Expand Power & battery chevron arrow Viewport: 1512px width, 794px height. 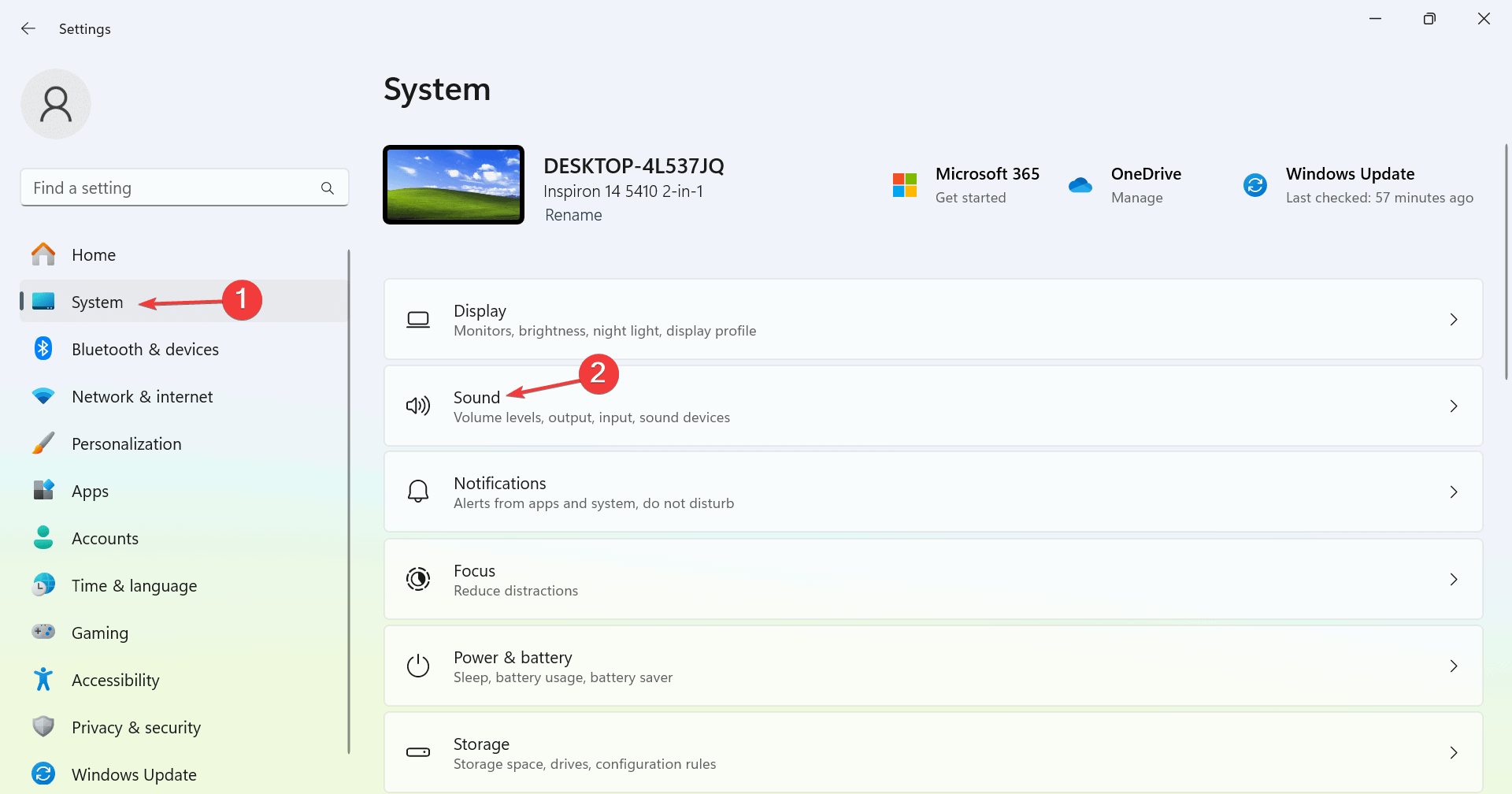pyautogui.click(x=1454, y=666)
